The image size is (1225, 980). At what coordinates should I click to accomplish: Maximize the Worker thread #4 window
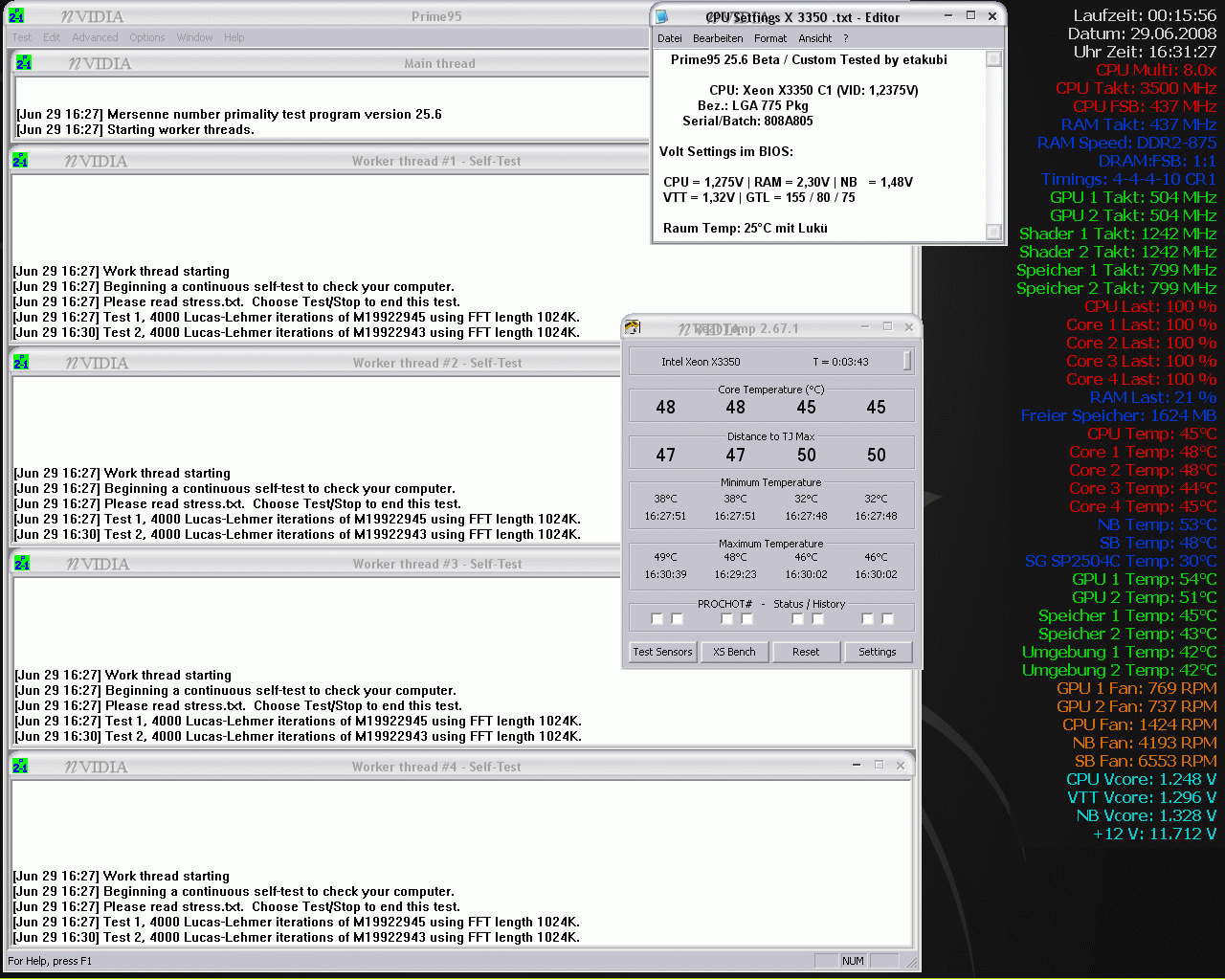coord(879,765)
